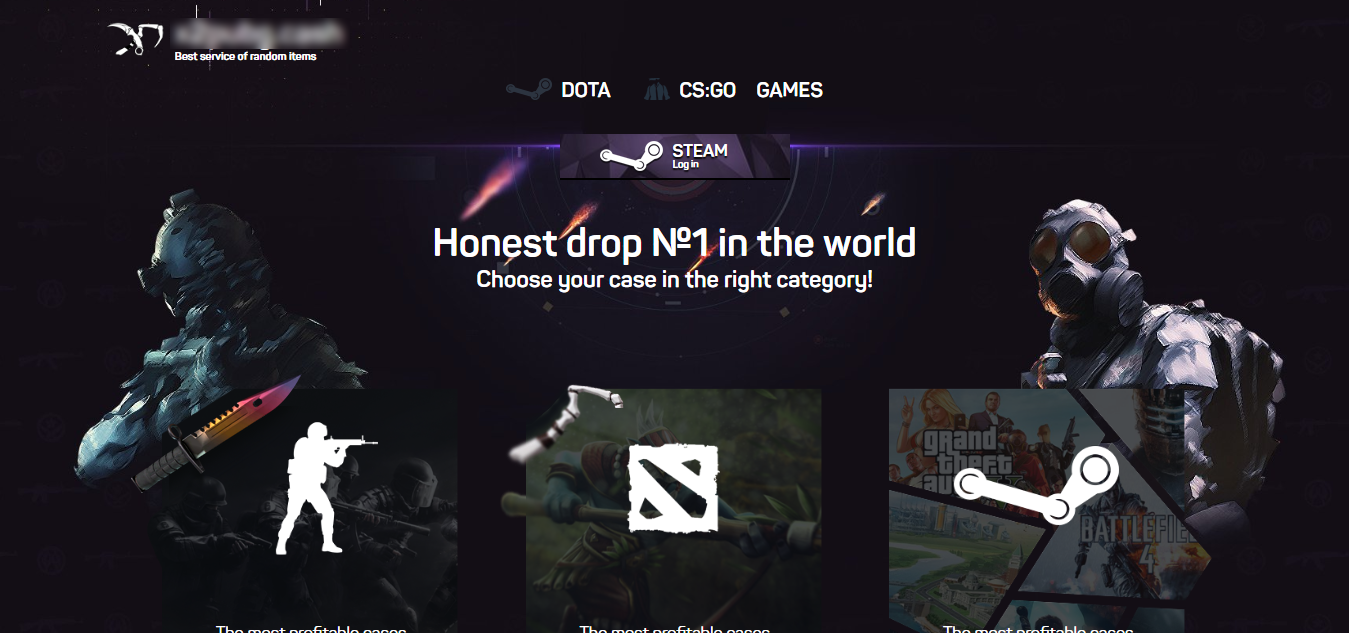Screen dimensions: 1349x633
Task: Open the DOTA menu item
Action: tap(585, 90)
